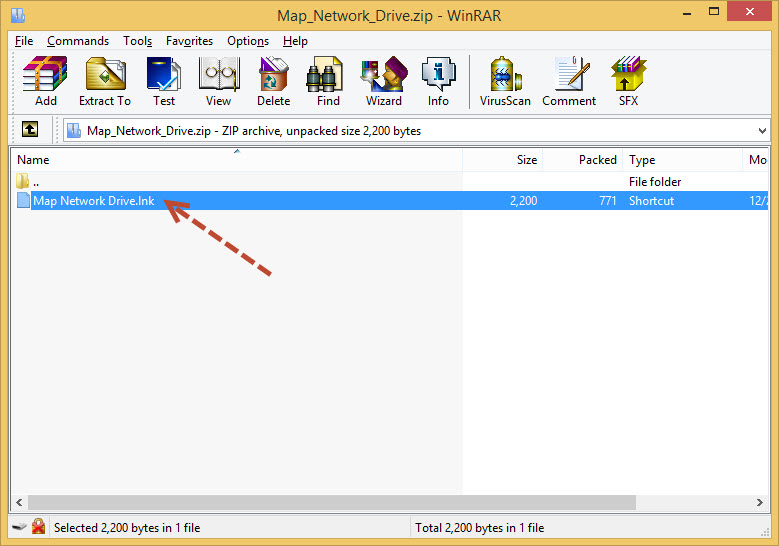Sort by the Type column header
Screen dimensions: 779x546
pyautogui.click(x=683, y=159)
